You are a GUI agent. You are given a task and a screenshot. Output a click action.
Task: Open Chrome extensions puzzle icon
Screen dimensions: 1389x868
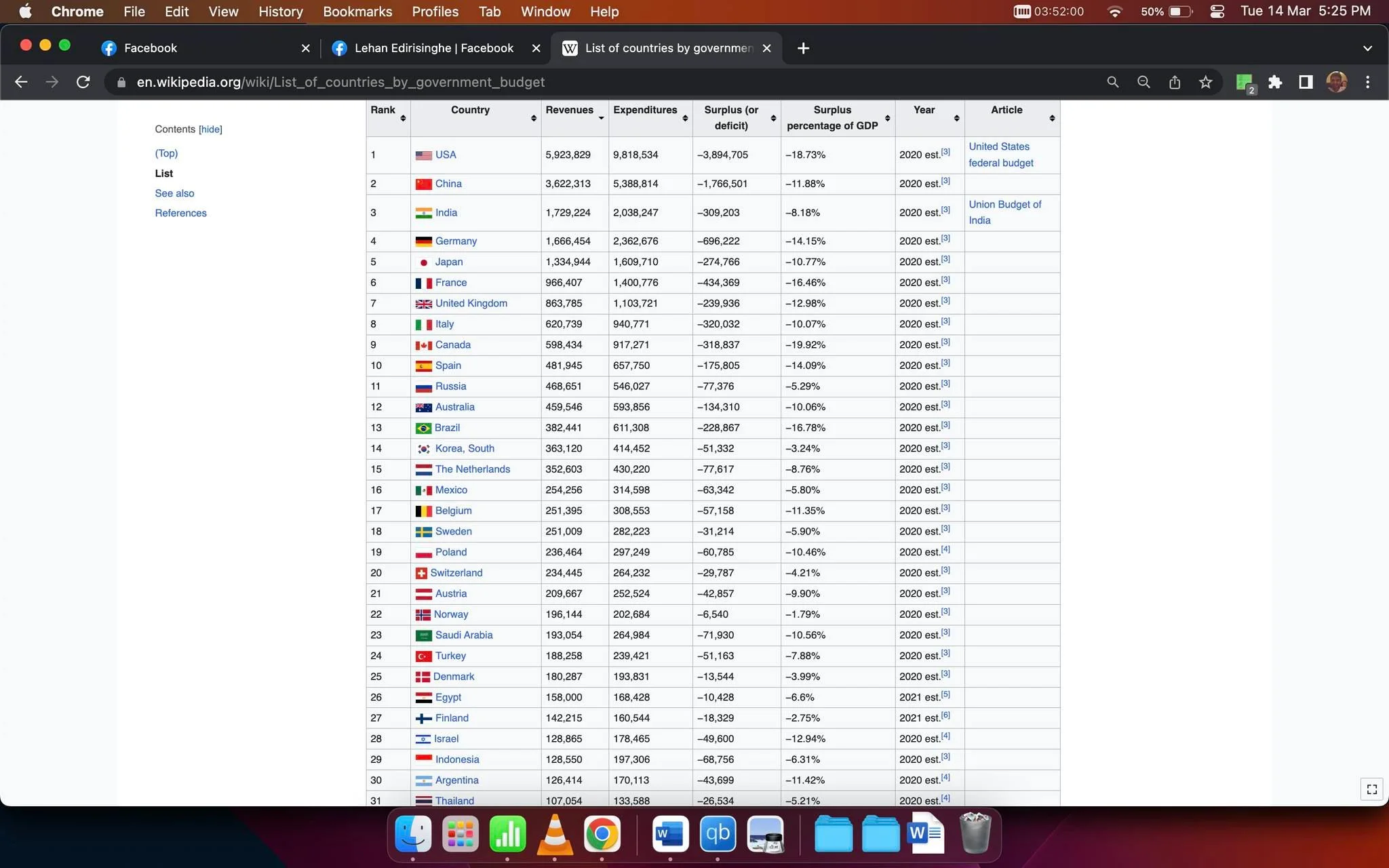click(x=1275, y=82)
